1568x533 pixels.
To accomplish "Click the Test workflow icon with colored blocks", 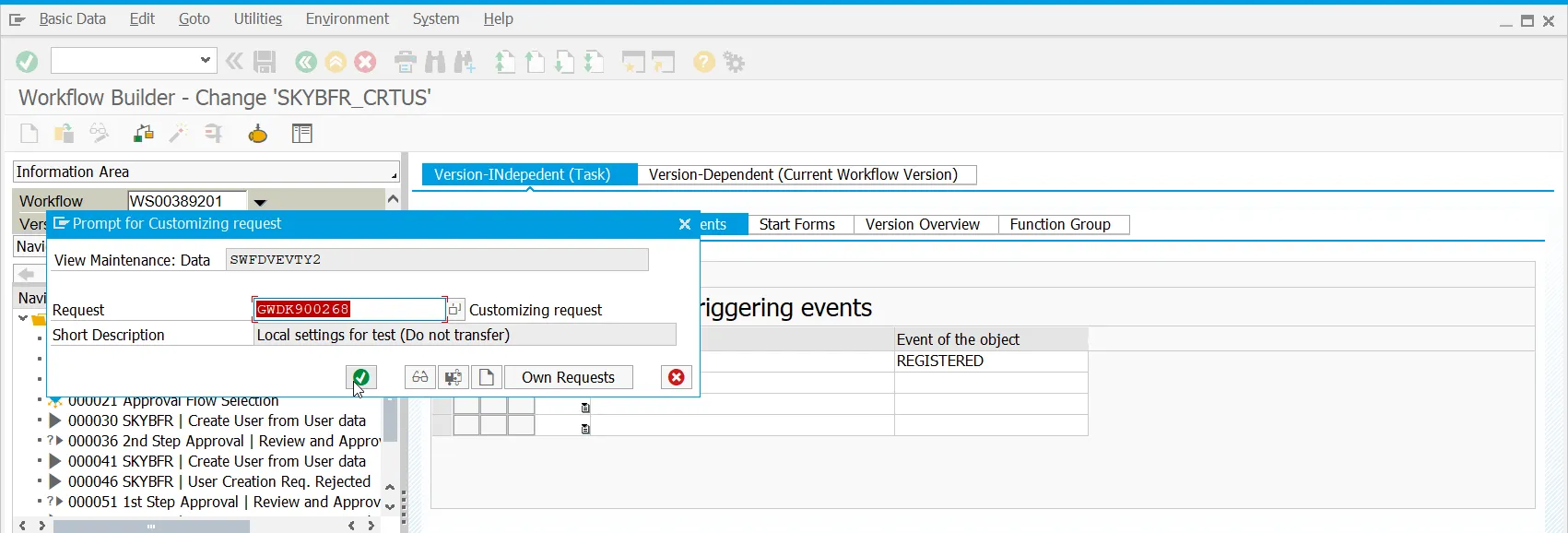I will (143, 134).
